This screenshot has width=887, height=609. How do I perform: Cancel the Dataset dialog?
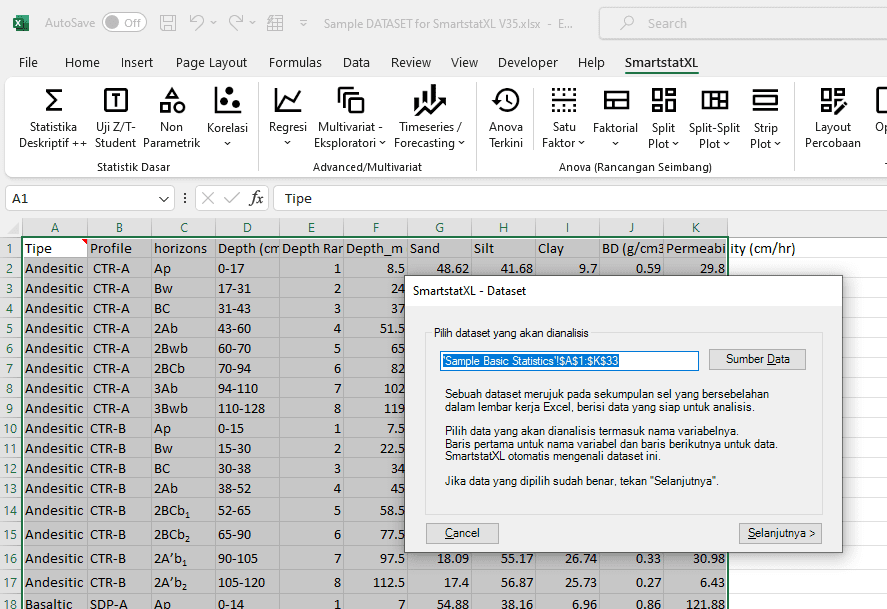coord(462,533)
